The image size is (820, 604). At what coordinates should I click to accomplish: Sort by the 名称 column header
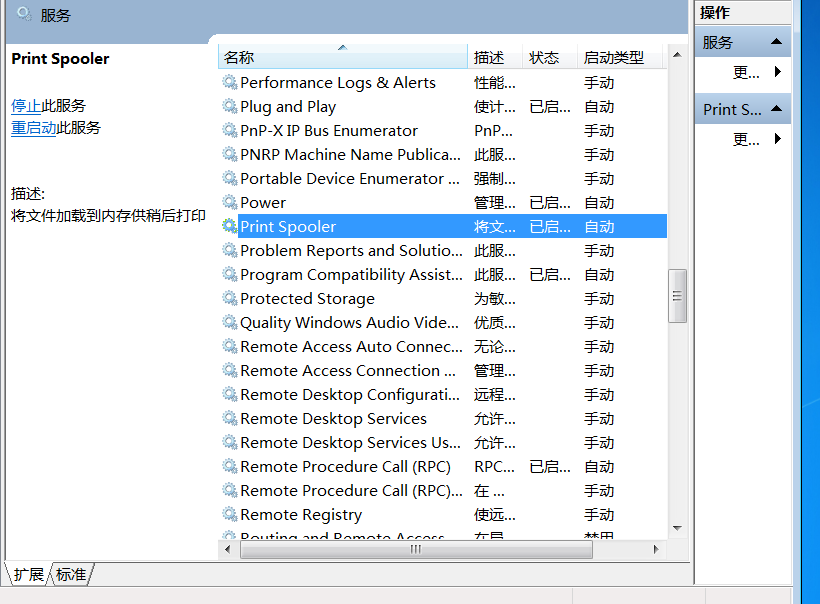click(x=343, y=57)
